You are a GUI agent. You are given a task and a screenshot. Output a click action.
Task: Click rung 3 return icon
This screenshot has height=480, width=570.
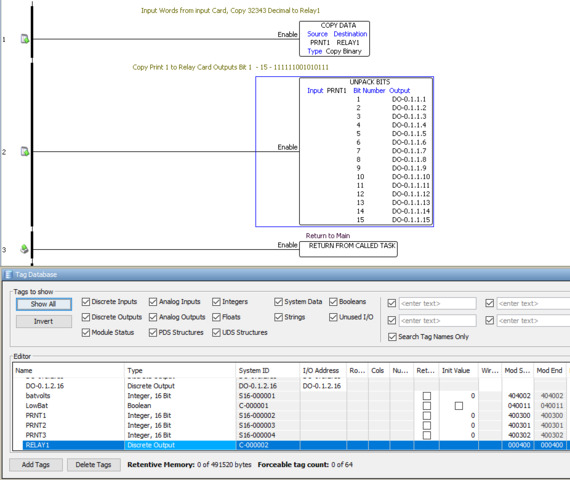(x=24, y=249)
